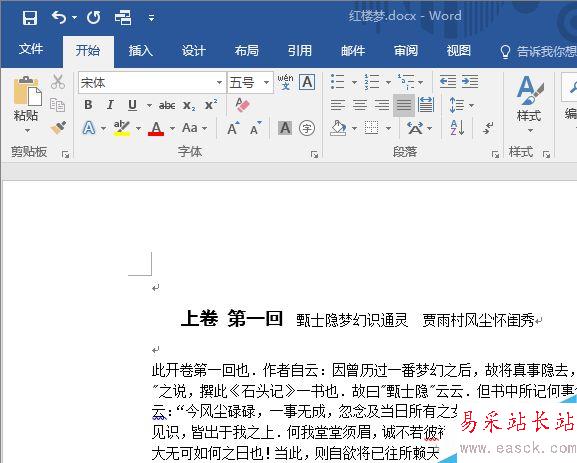
Task: Align text right
Action: click(382, 105)
